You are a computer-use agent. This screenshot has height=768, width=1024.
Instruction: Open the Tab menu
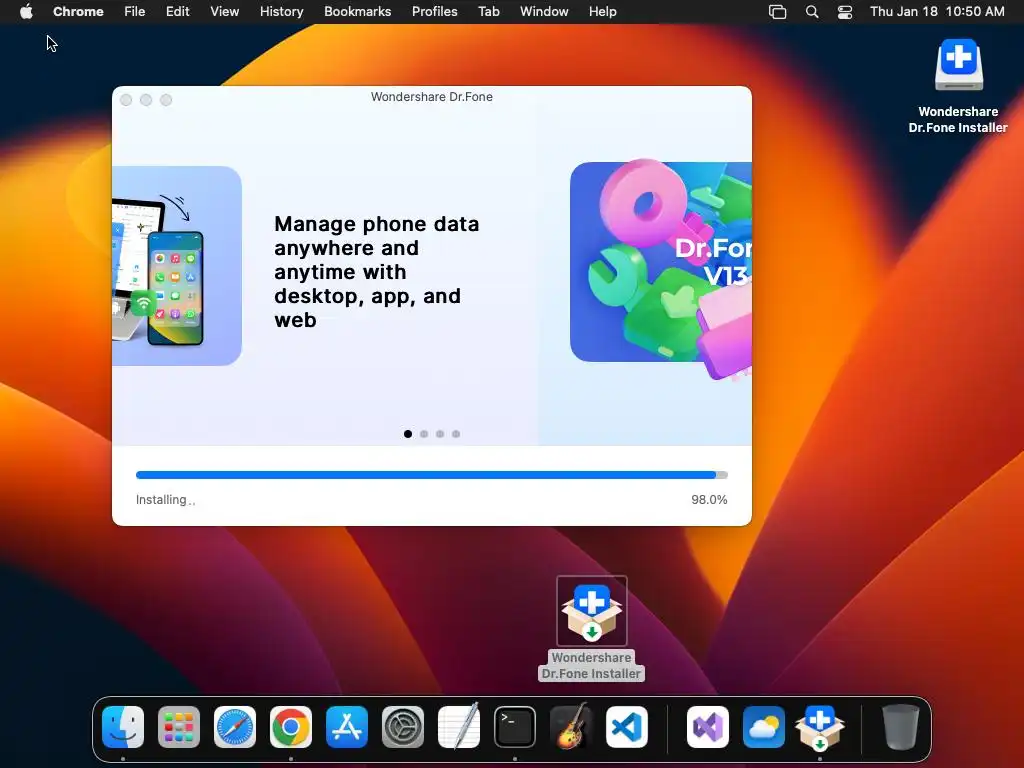pyautogui.click(x=488, y=12)
